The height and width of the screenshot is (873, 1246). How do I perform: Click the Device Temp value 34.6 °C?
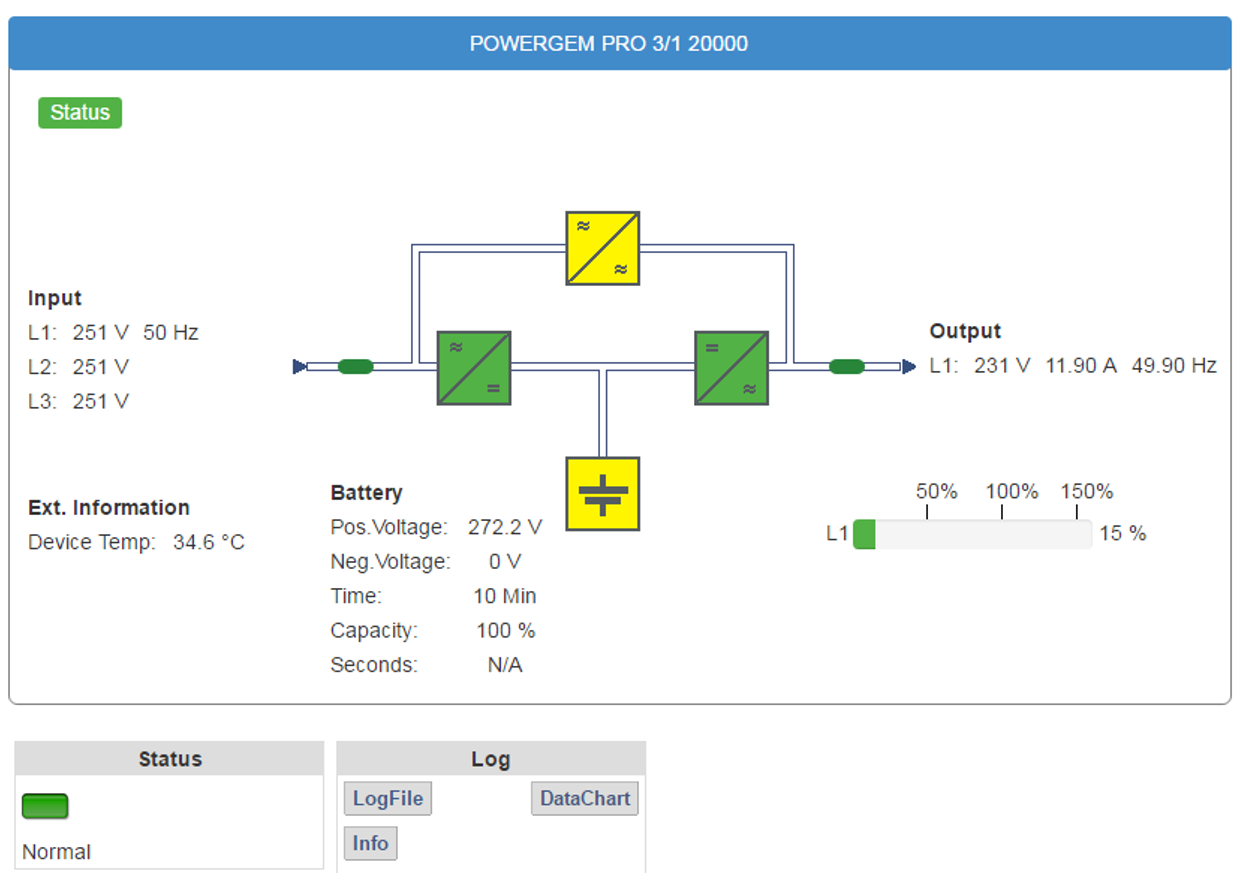click(x=209, y=543)
